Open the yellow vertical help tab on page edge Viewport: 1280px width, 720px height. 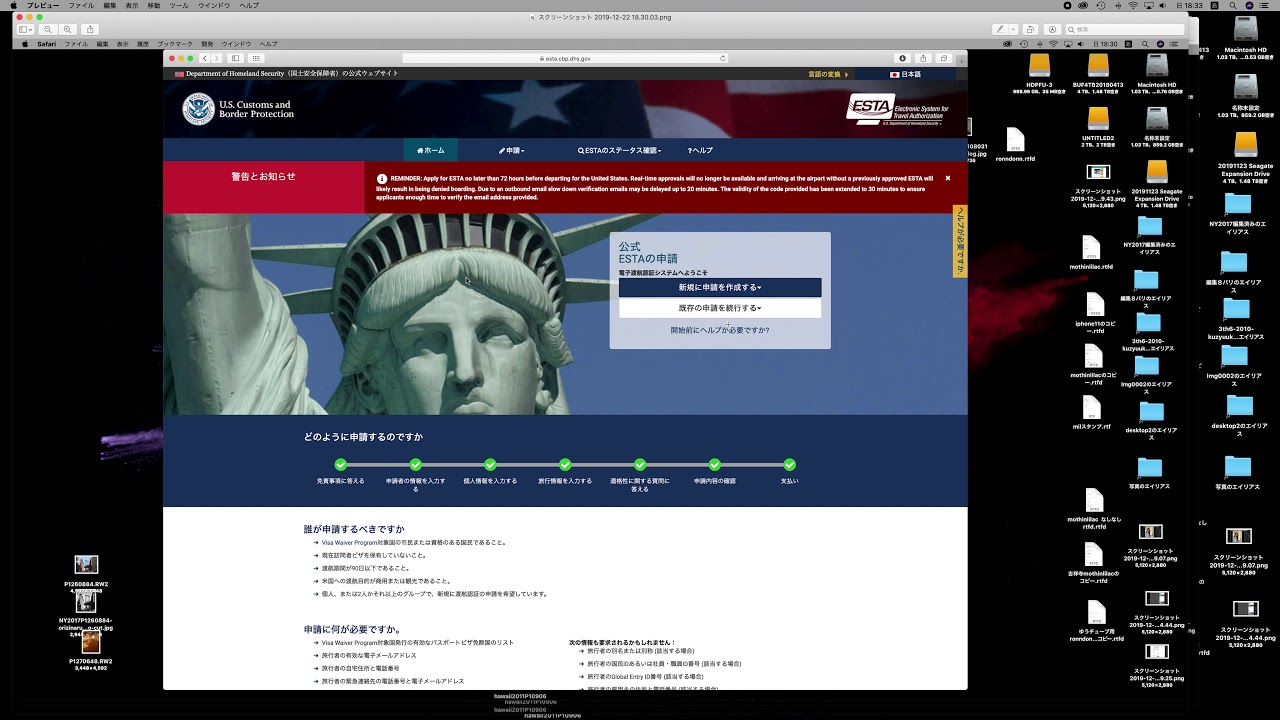[x=960, y=241]
